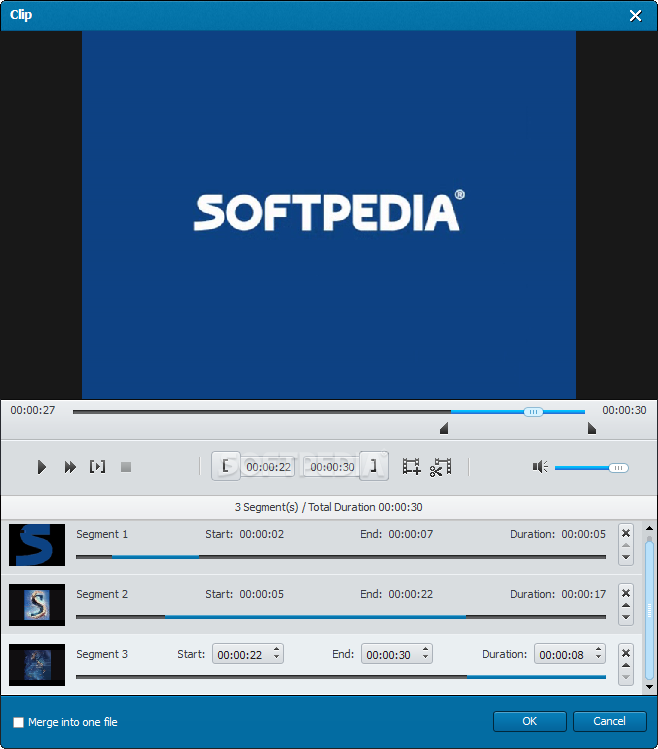The image size is (658, 749).
Task: Delete Segment 1 with its X button
Action: pyautogui.click(x=626, y=533)
